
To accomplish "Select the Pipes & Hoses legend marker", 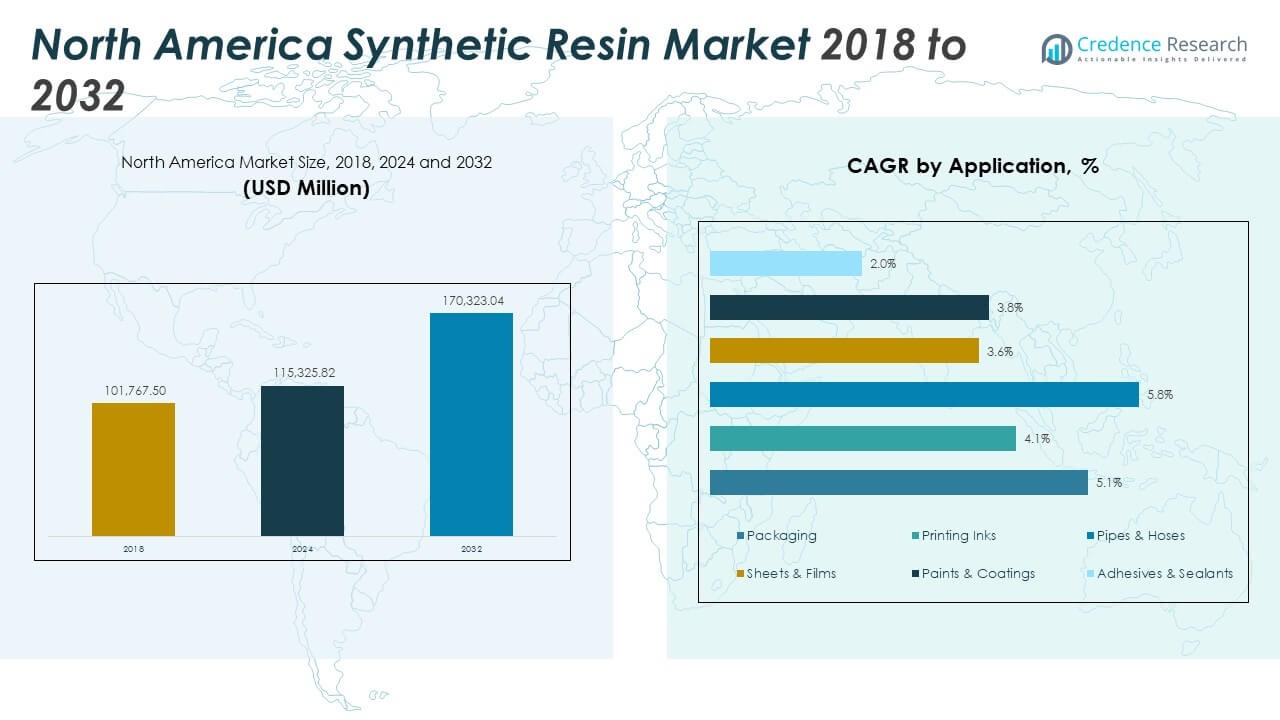I will point(1090,536).
